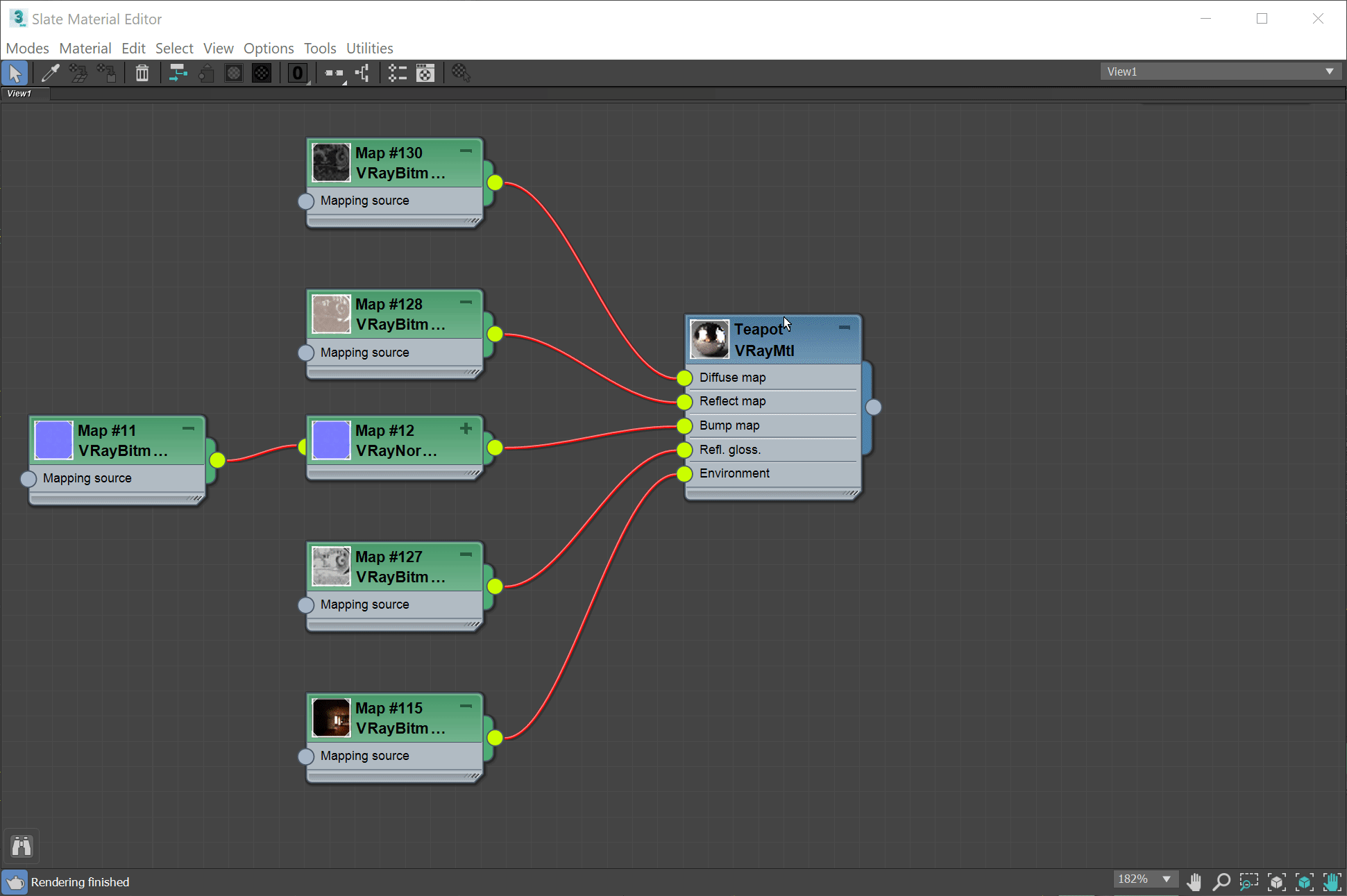Screen dimensions: 1347x896
Task: Click the trash Delete Selected icon
Action: (x=142, y=73)
